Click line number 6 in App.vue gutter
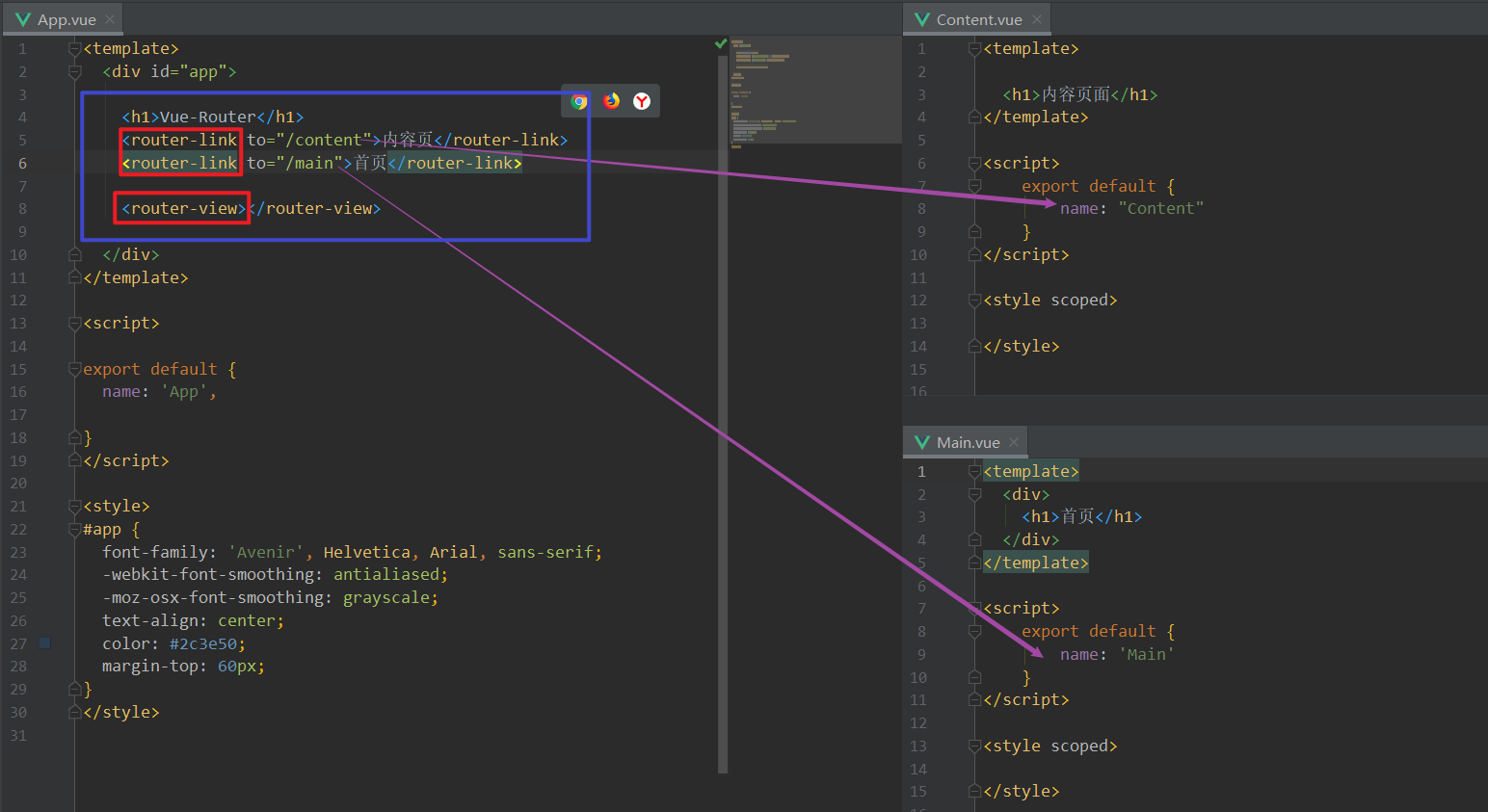The height and width of the screenshot is (812, 1488). point(22,163)
